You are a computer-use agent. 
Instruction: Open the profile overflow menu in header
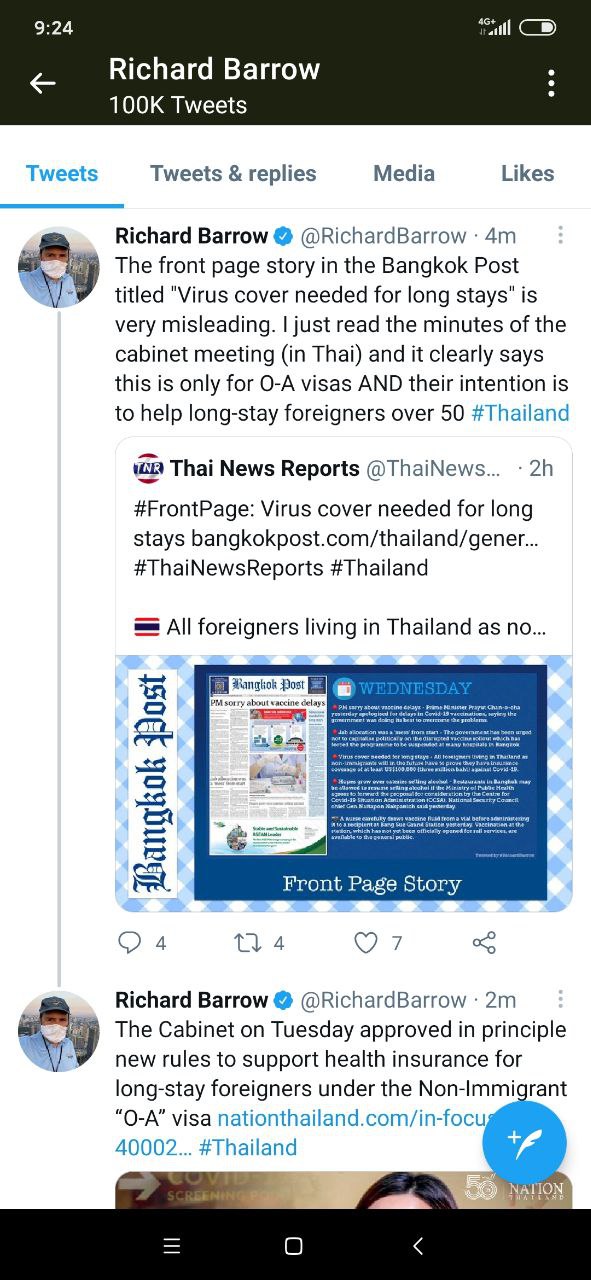551,84
